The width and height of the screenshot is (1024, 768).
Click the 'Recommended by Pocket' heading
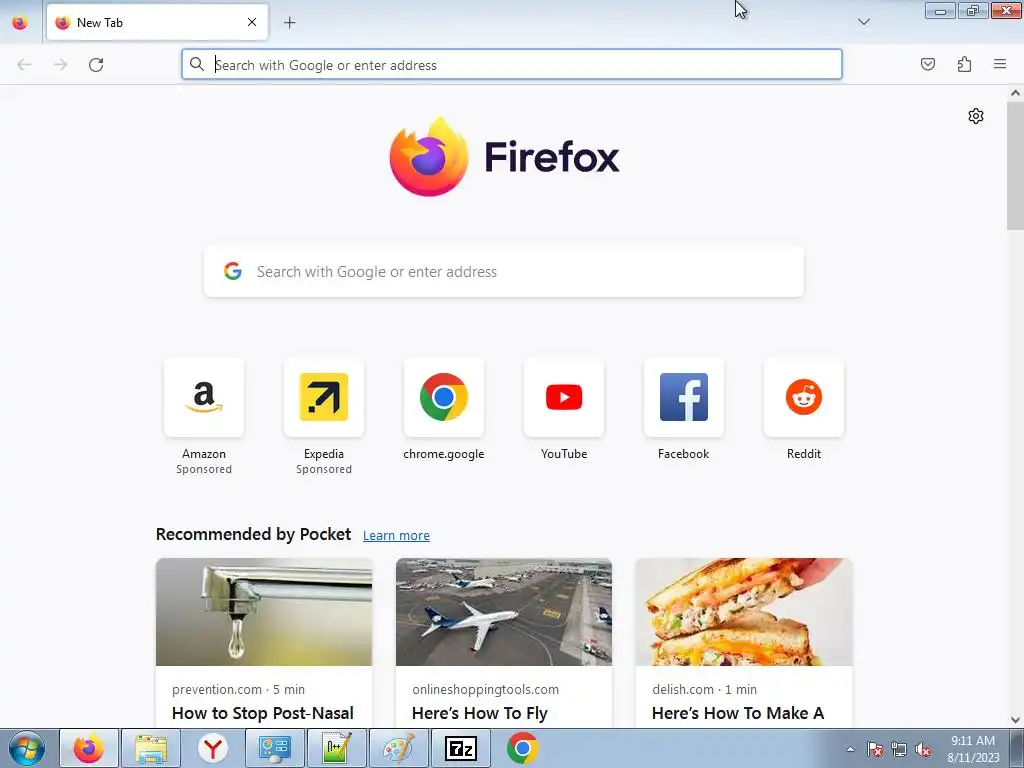[253, 534]
